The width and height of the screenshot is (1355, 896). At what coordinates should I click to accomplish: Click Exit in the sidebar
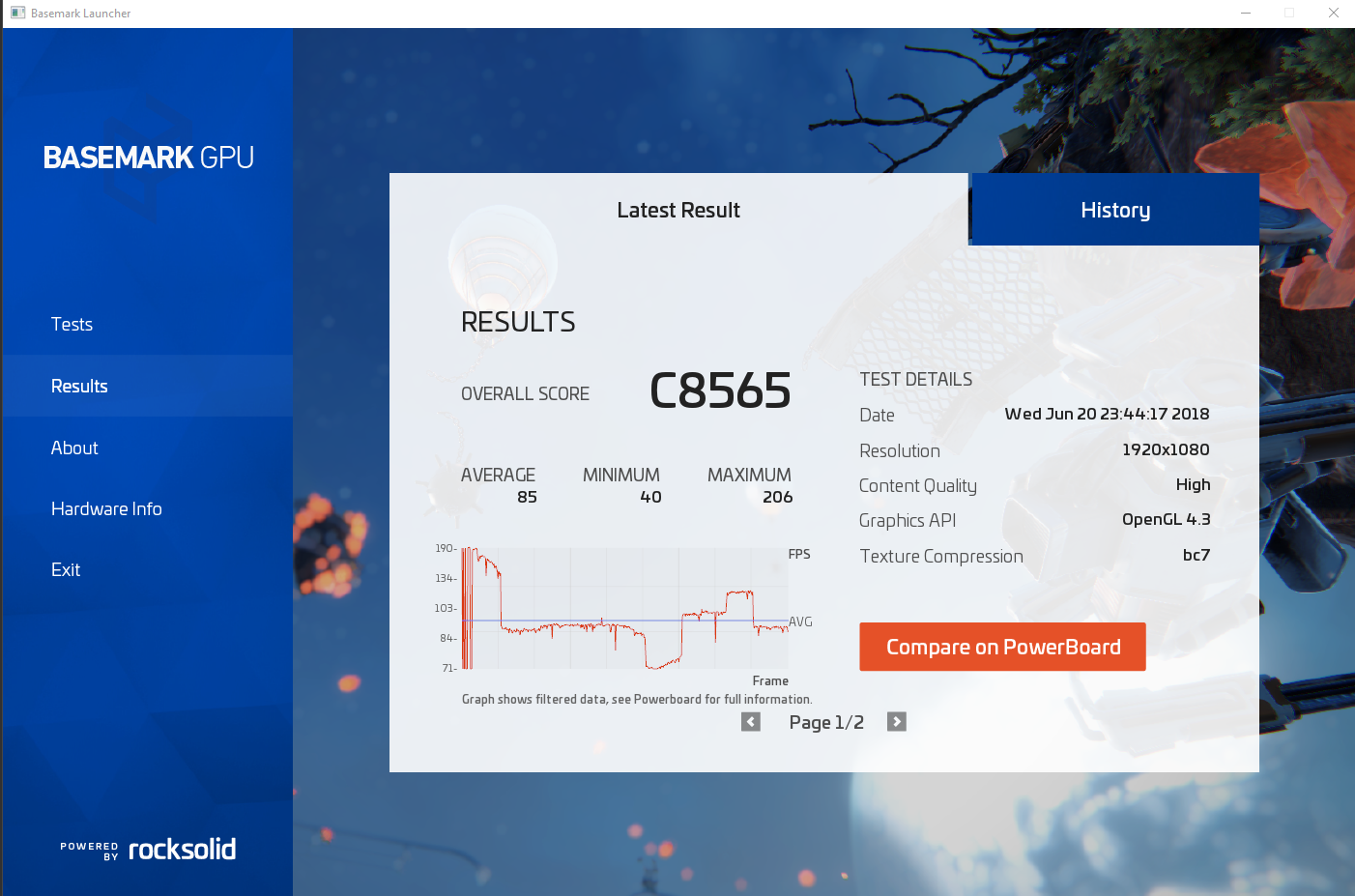[66, 569]
